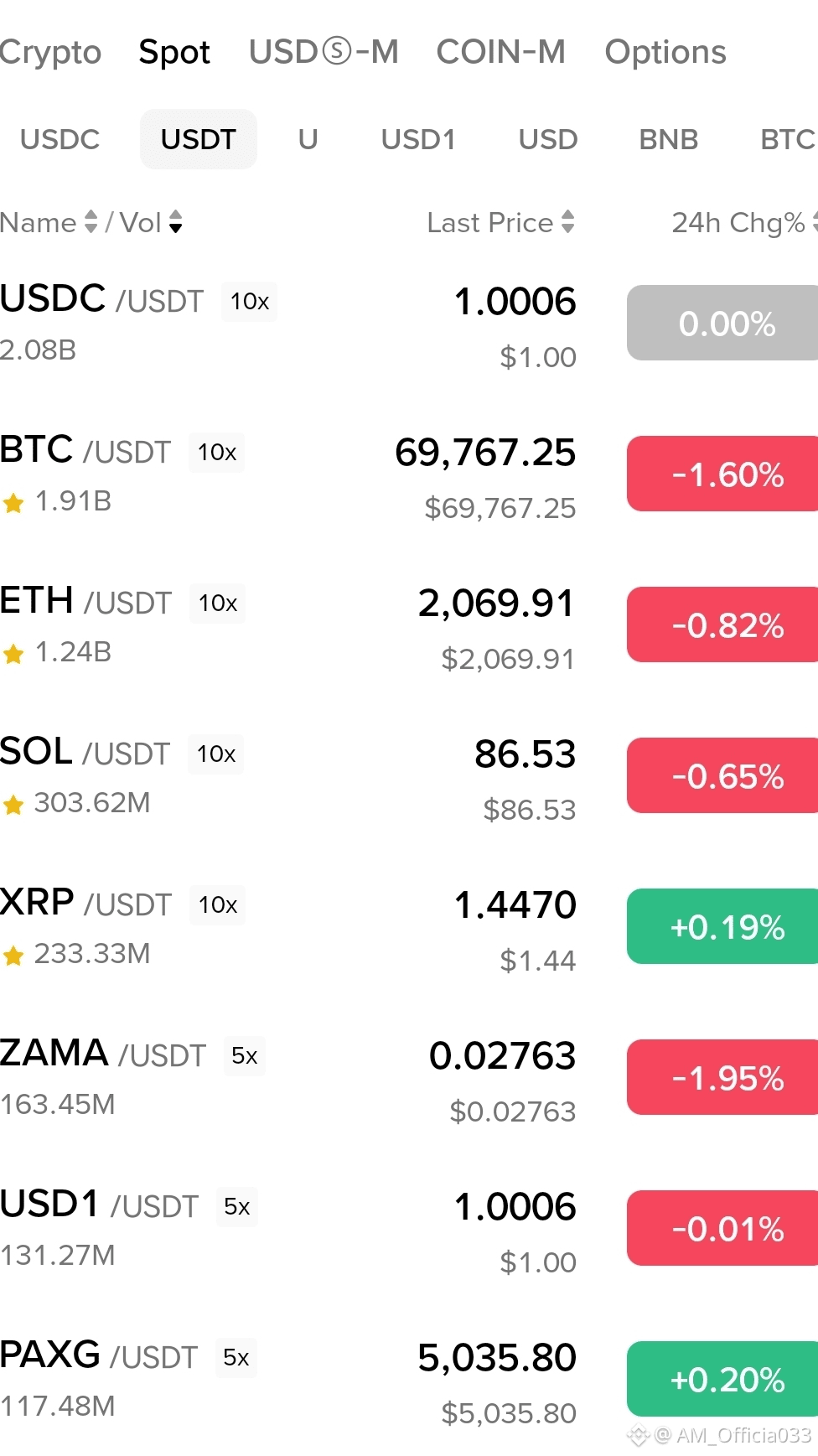Switch to the USD-M futures tab
Screen dimensions: 818x1456
[324, 52]
